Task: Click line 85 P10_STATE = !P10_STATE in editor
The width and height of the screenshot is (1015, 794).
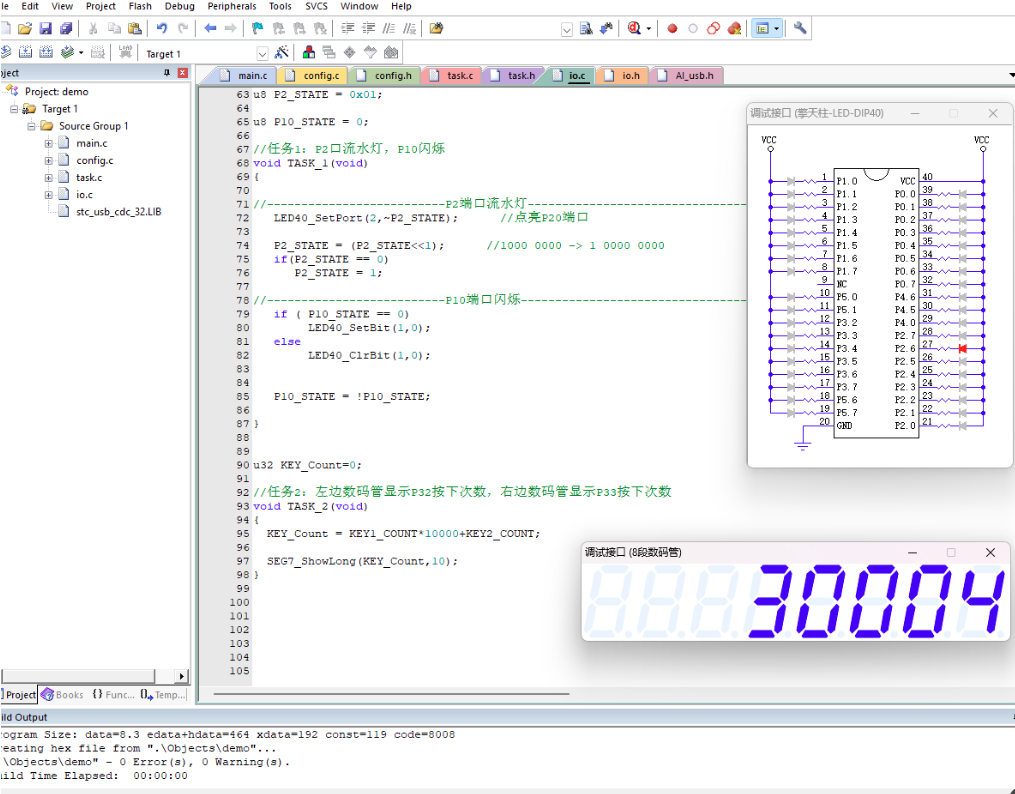Action: click(x=351, y=397)
